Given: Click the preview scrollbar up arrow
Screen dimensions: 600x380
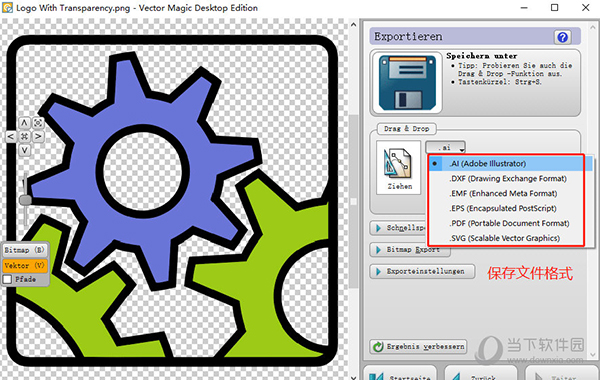Looking at the screenshot, I should (x=354, y=25).
